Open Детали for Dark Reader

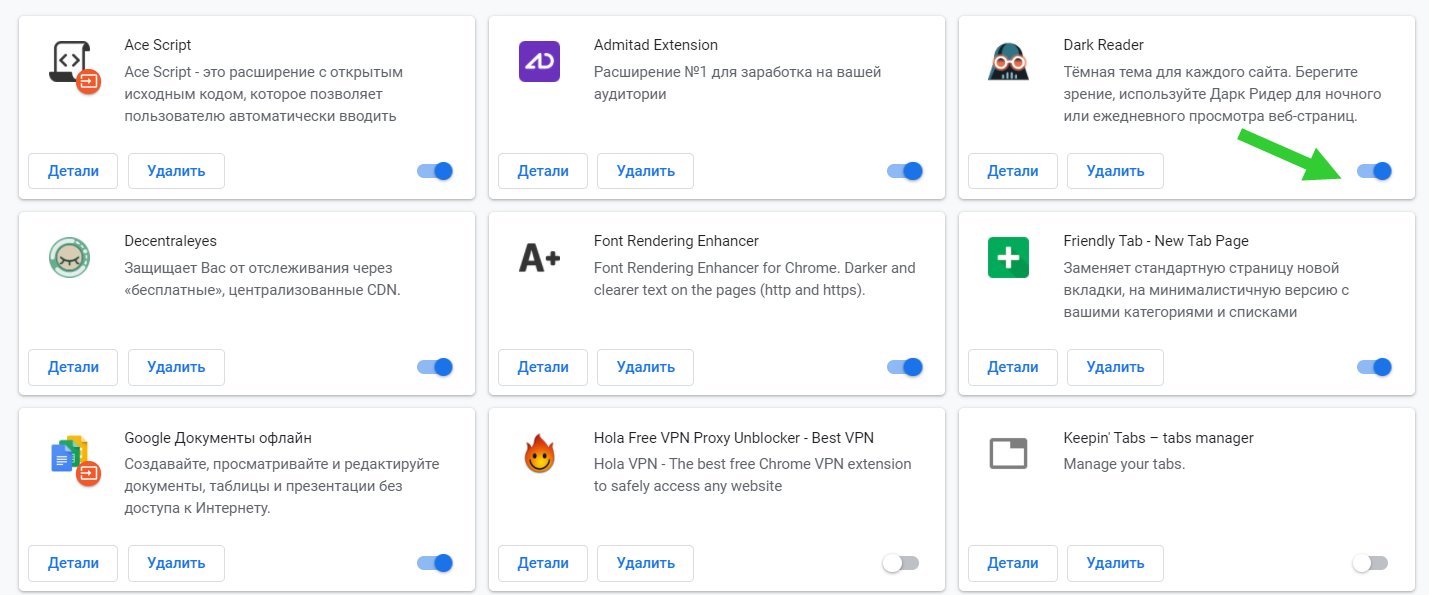click(1012, 171)
